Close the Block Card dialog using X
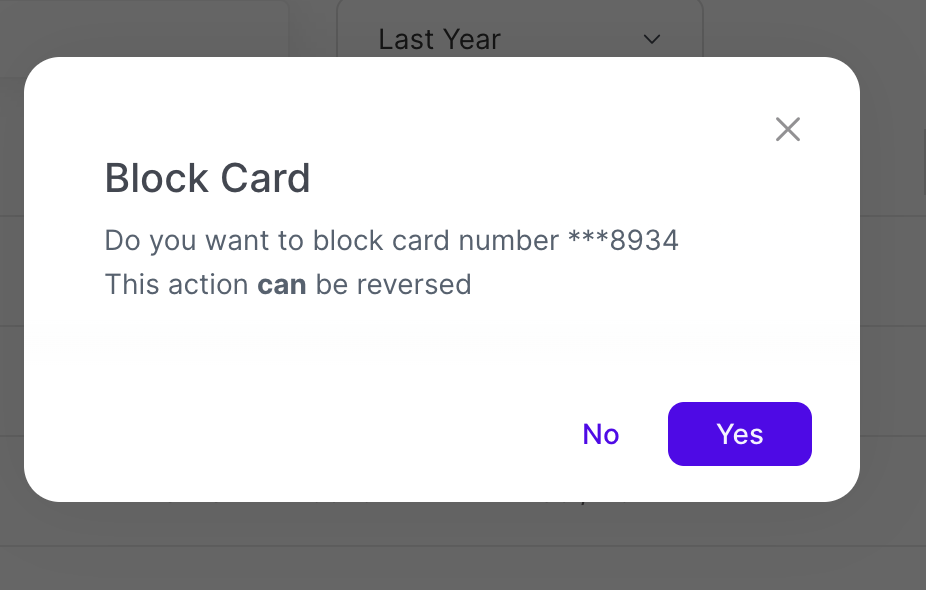The image size is (926, 590). (x=788, y=129)
